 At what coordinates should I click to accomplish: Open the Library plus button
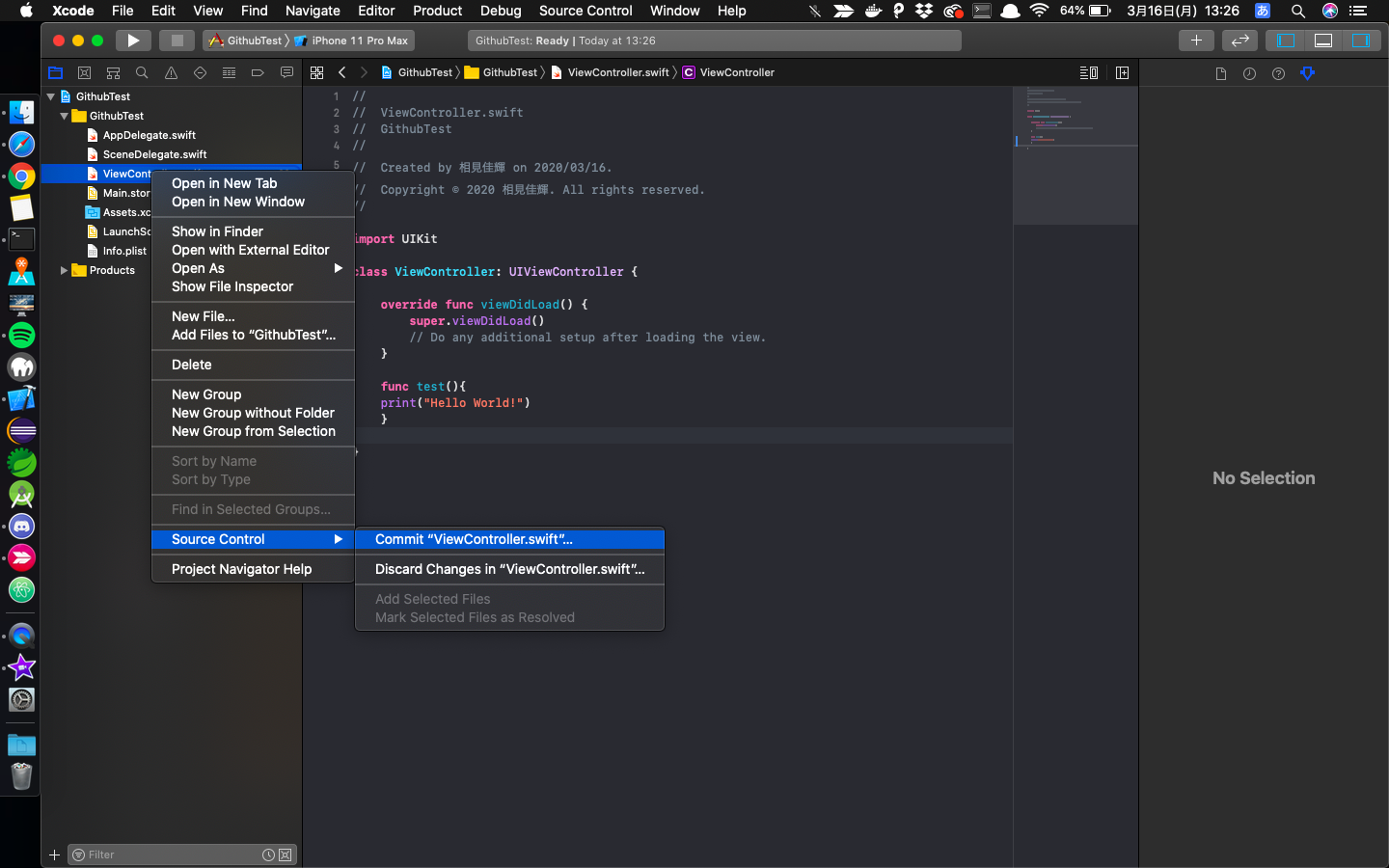pos(1196,41)
